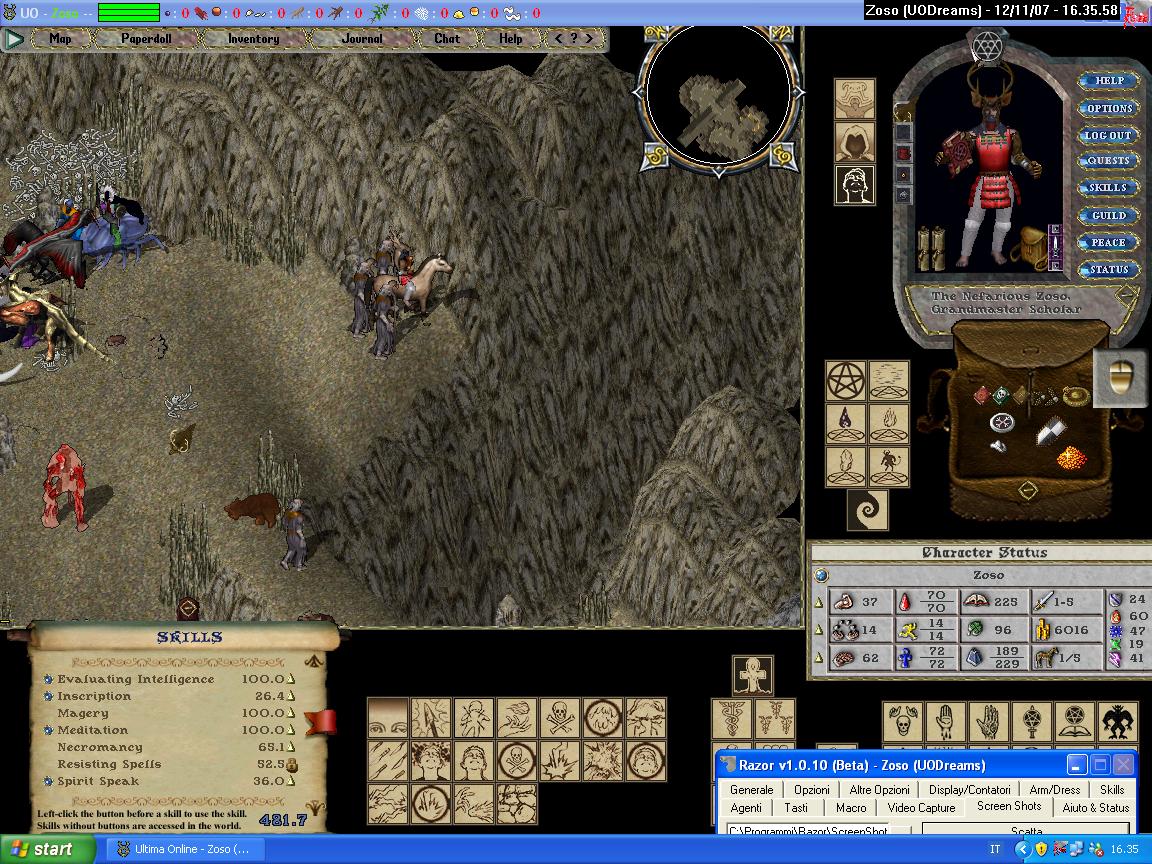The height and width of the screenshot is (864, 1152).
Task: Toggle the Evaluating Intelligence skill lock arrow
Action: pos(290,679)
